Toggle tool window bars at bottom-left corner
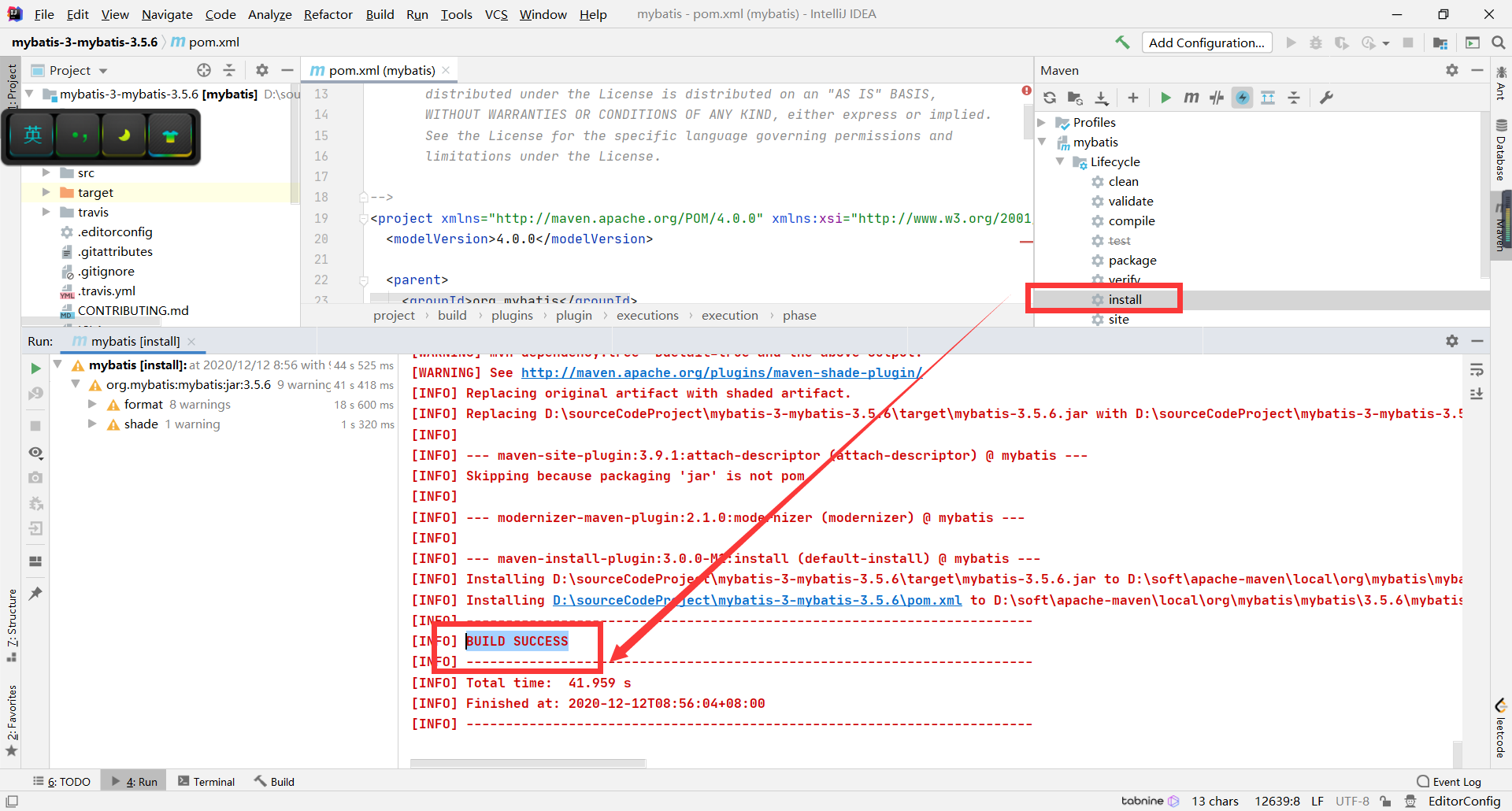The image size is (1512, 811). point(12,801)
